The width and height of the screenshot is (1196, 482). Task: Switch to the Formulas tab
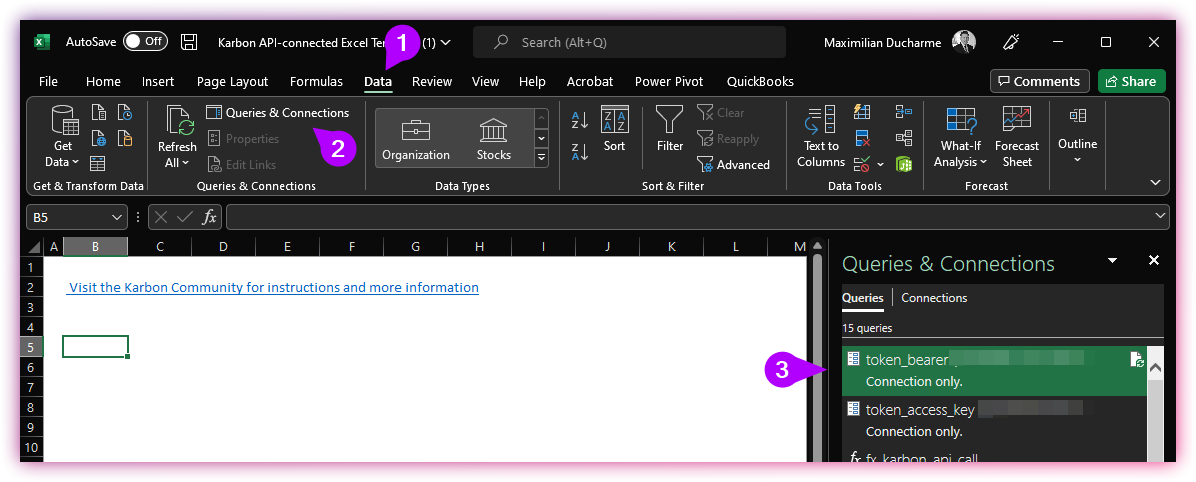coord(317,82)
